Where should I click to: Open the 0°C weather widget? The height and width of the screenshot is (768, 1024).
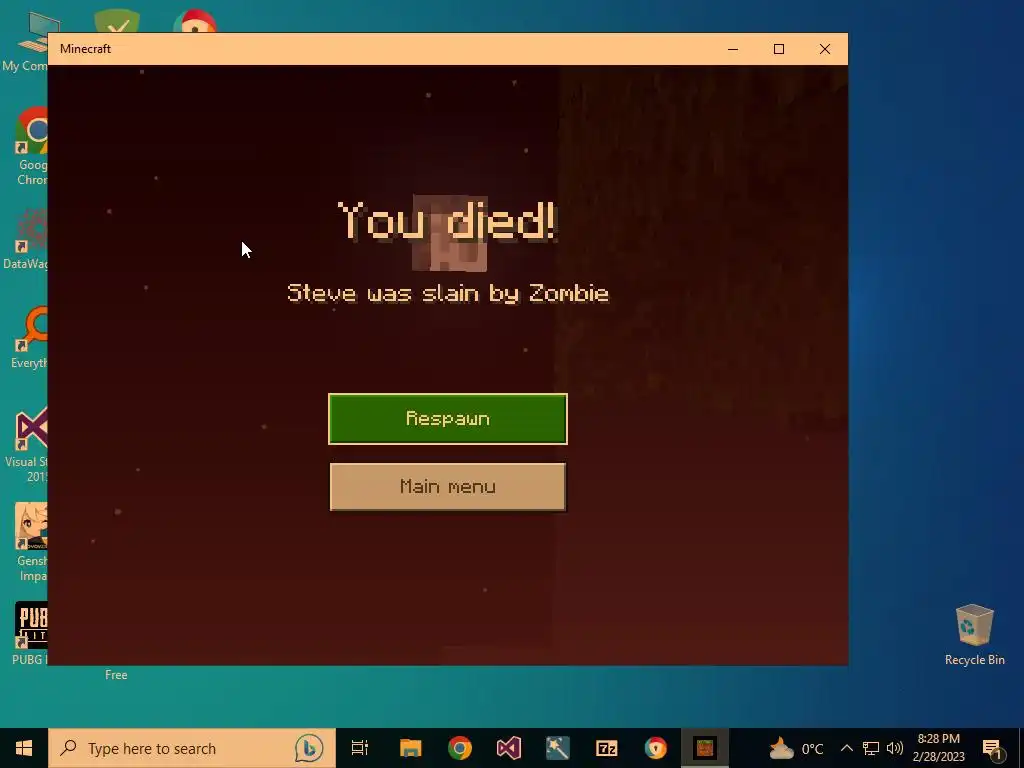coord(796,748)
